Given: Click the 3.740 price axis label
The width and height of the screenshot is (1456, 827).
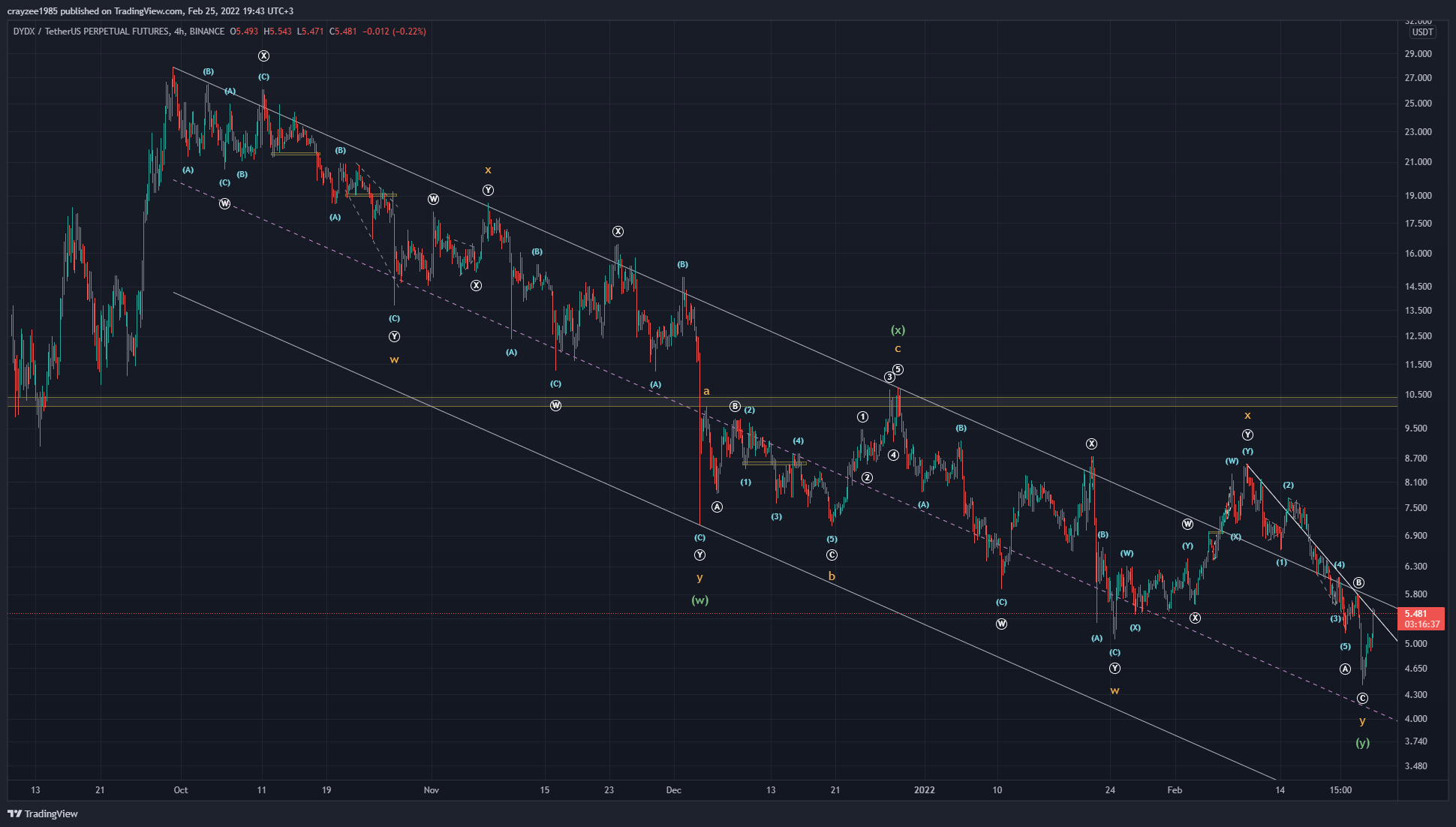Looking at the screenshot, I should tap(1416, 741).
